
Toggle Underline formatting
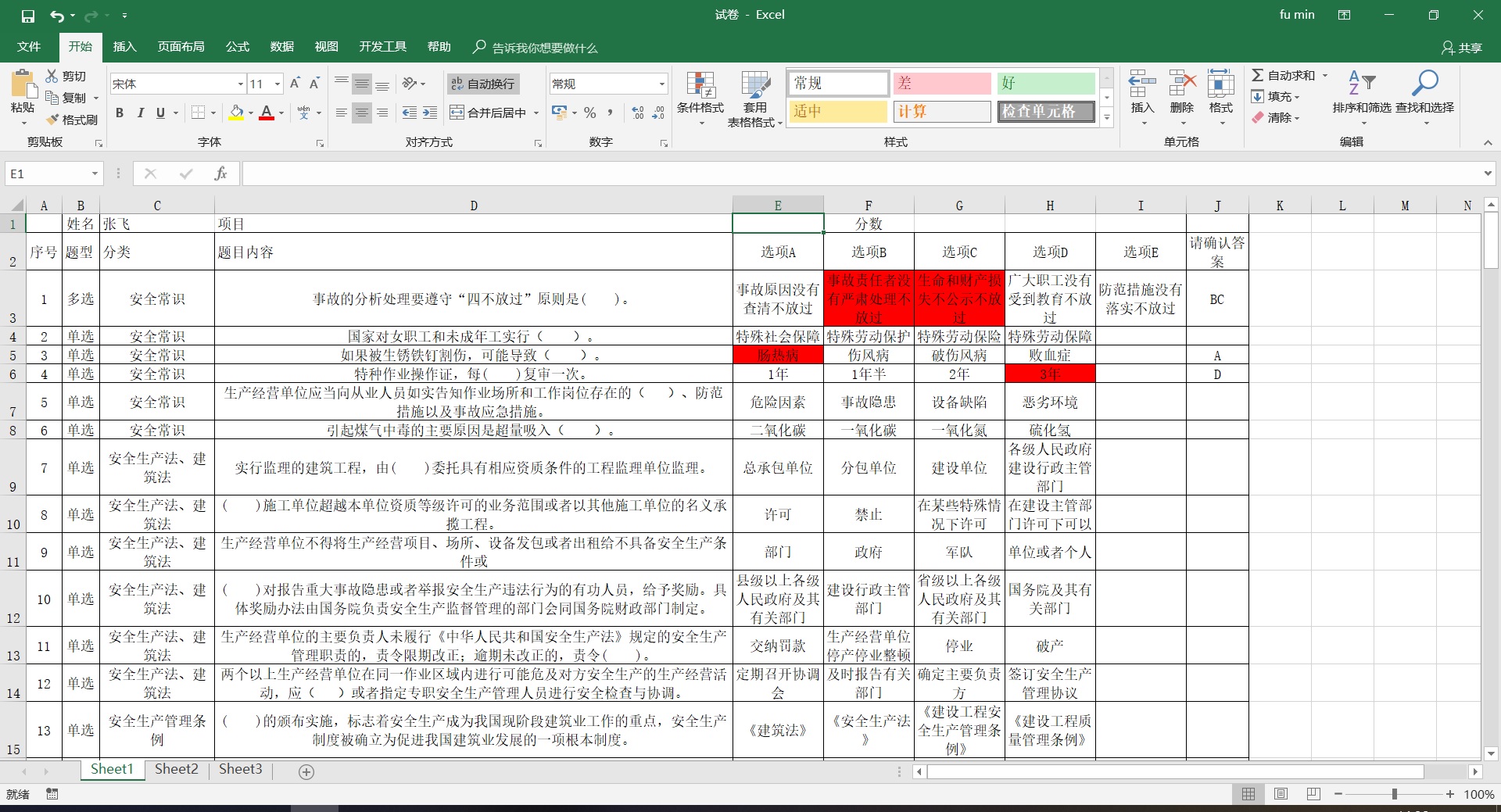[x=160, y=113]
